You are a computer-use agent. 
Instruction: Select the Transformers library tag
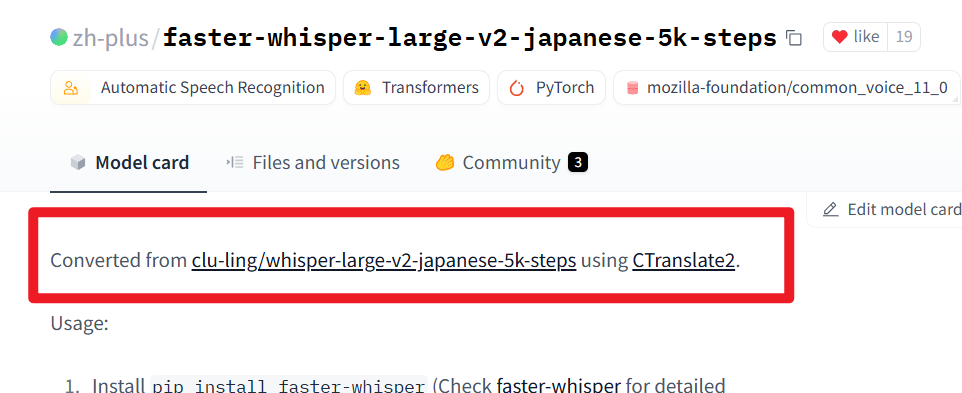tap(416, 88)
